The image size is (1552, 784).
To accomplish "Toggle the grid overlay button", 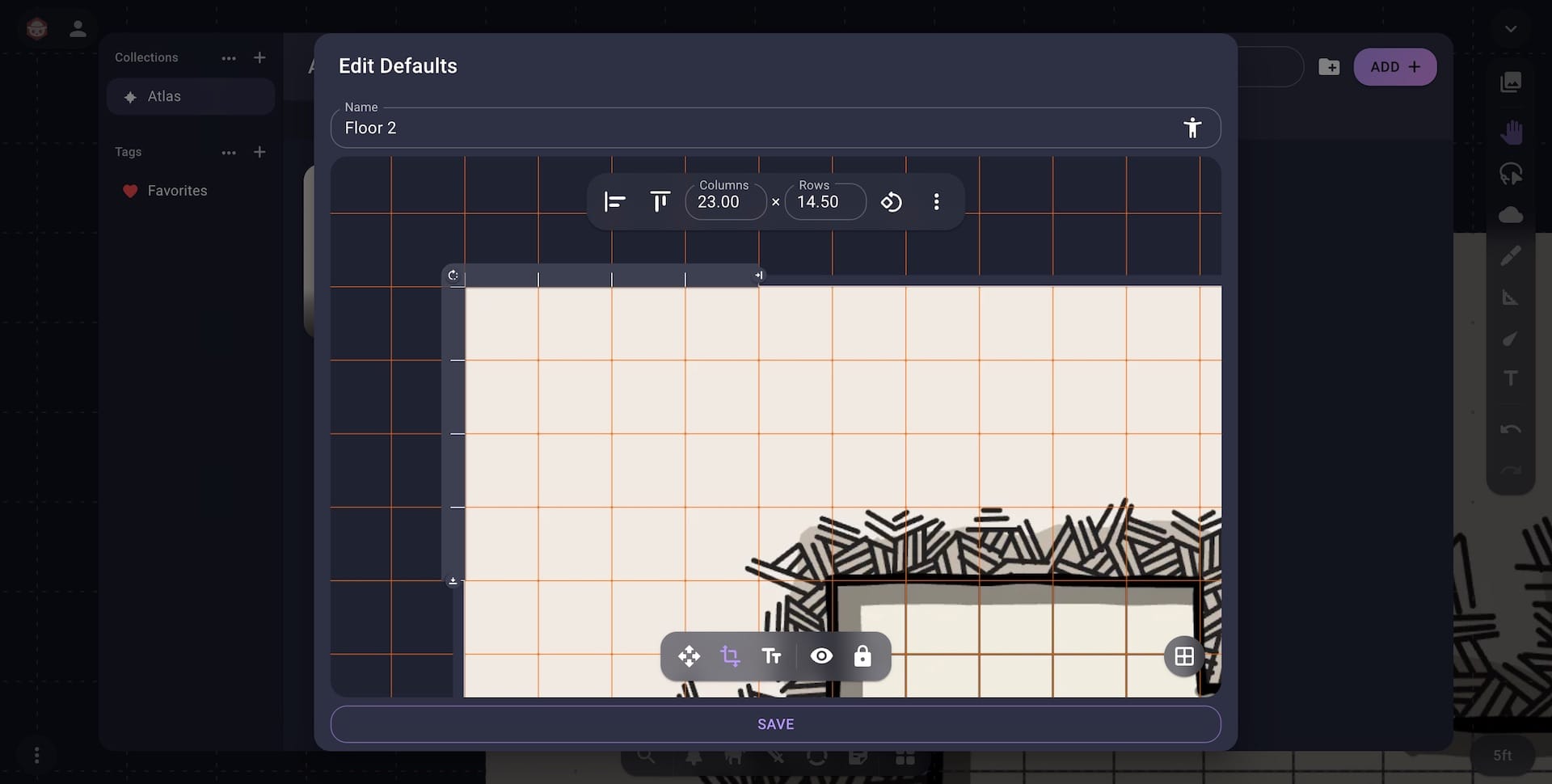I will [1183, 655].
